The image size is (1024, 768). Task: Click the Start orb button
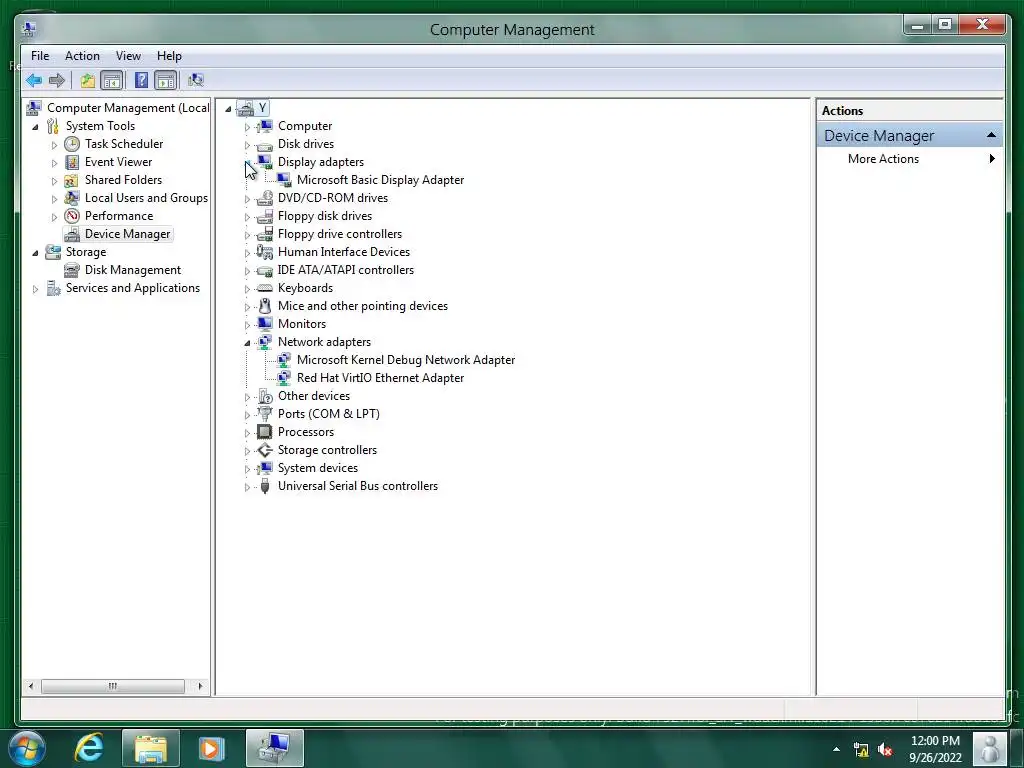pos(26,748)
